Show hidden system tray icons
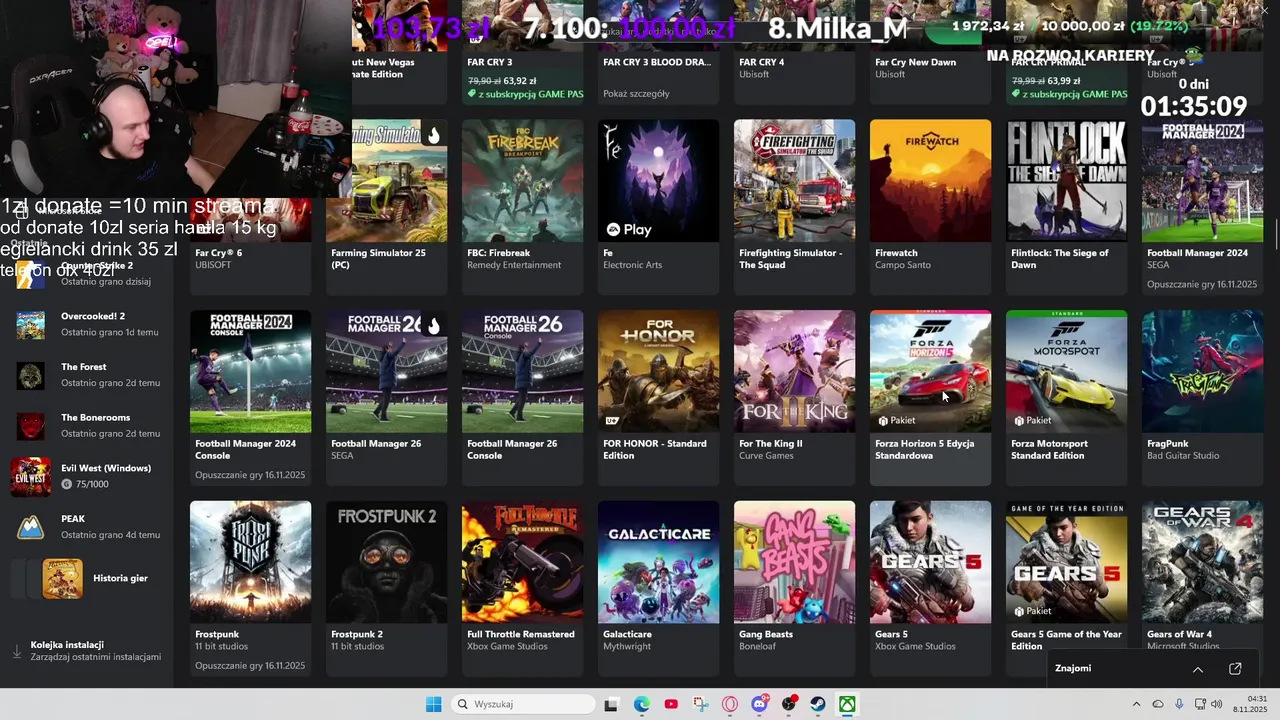The image size is (1280, 720). [1136, 704]
